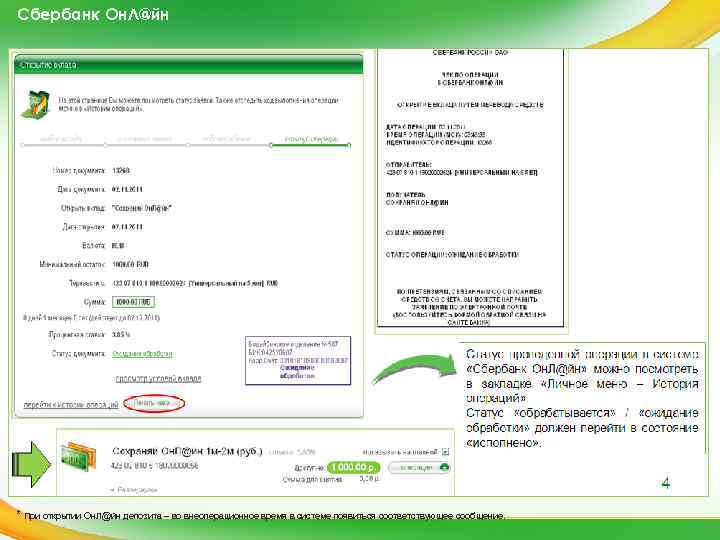
Task: Click the deposit name value in quotes
Action: (x=142, y=208)
